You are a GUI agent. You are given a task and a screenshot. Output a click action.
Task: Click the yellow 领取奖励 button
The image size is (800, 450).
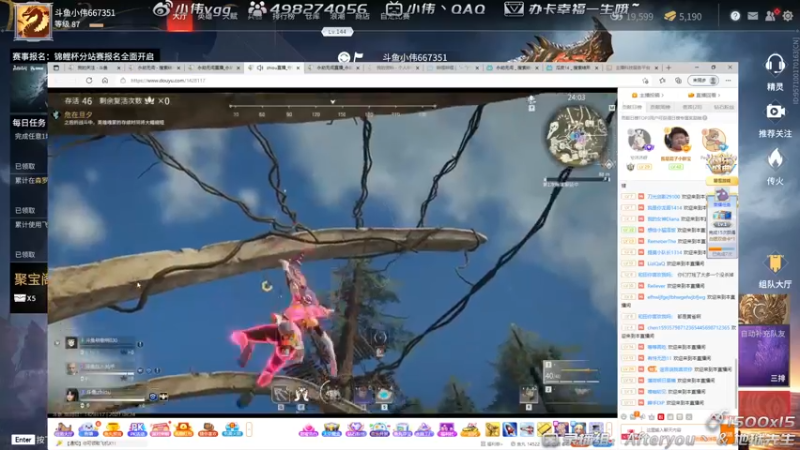point(721,181)
